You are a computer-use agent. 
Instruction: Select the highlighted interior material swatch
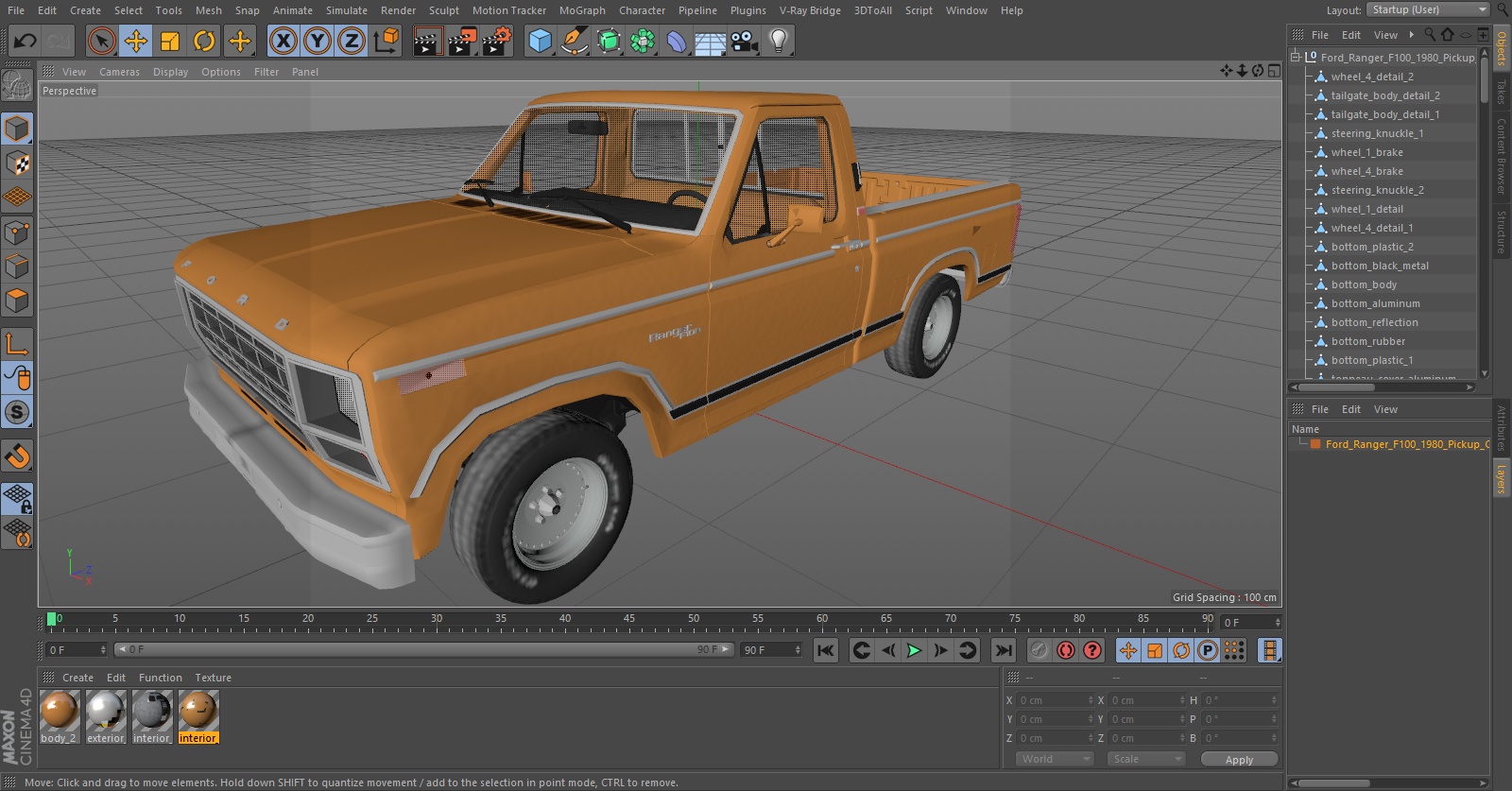198,716
